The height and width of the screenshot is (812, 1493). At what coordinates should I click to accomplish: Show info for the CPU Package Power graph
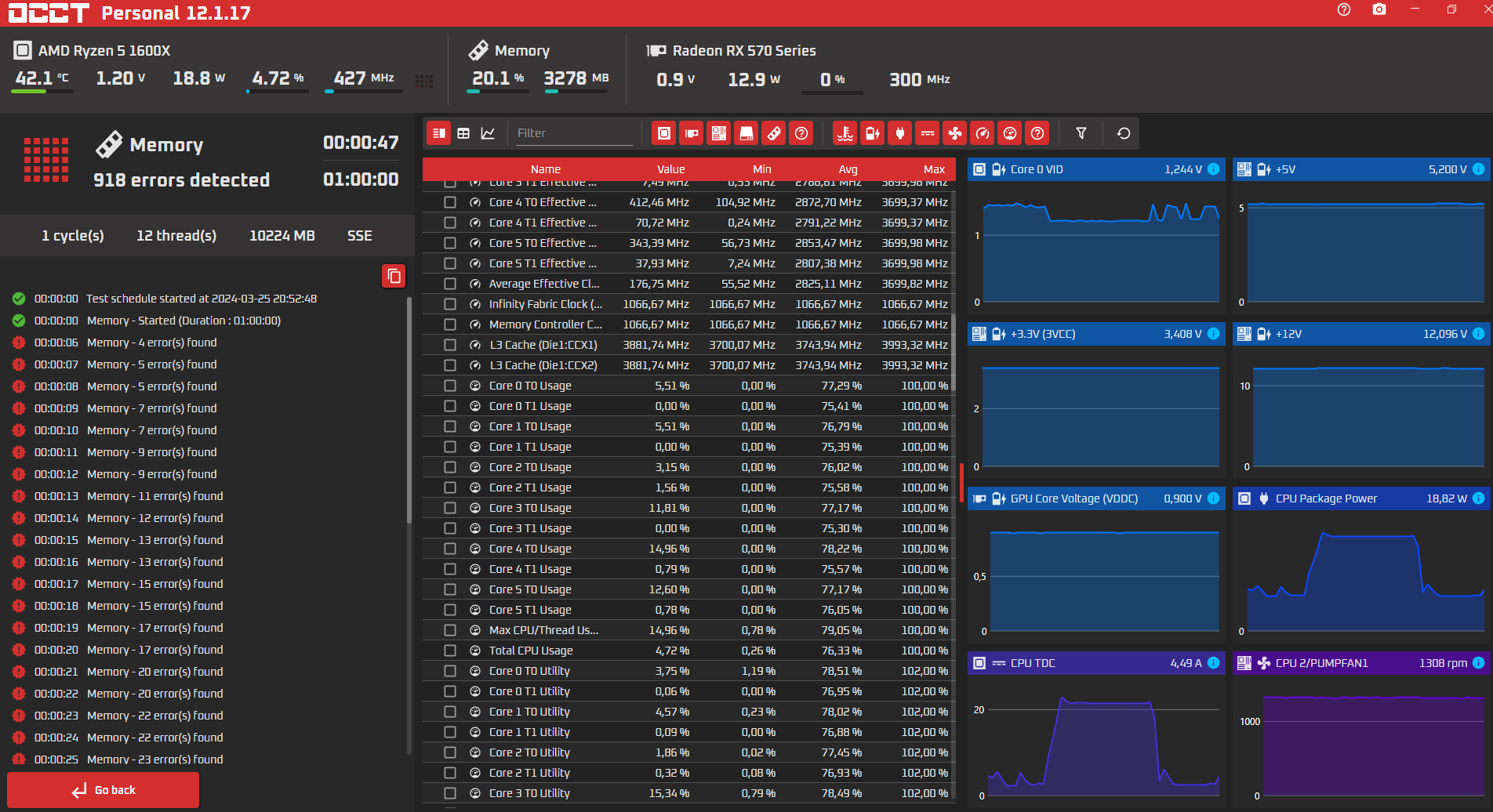click(x=1479, y=498)
